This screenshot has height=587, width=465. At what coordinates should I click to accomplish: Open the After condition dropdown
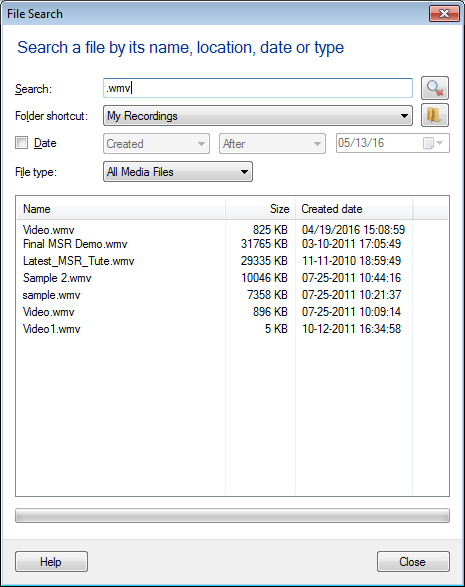coord(272,144)
